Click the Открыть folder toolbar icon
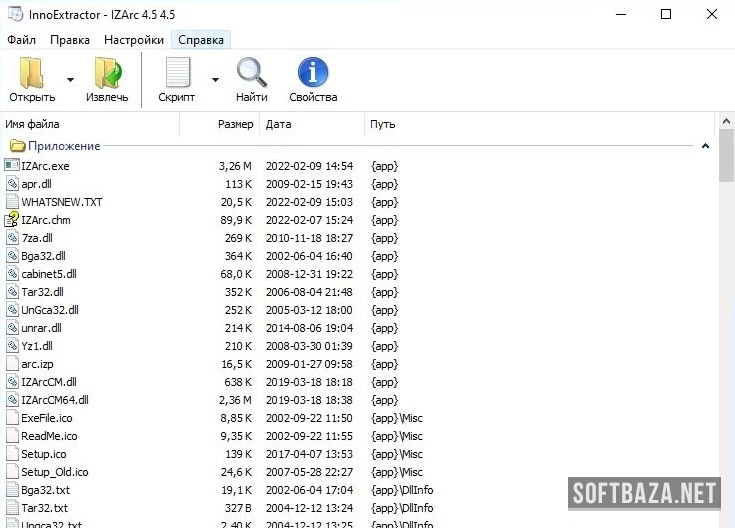The width and height of the screenshot is (735, 528). click(32, 74)
